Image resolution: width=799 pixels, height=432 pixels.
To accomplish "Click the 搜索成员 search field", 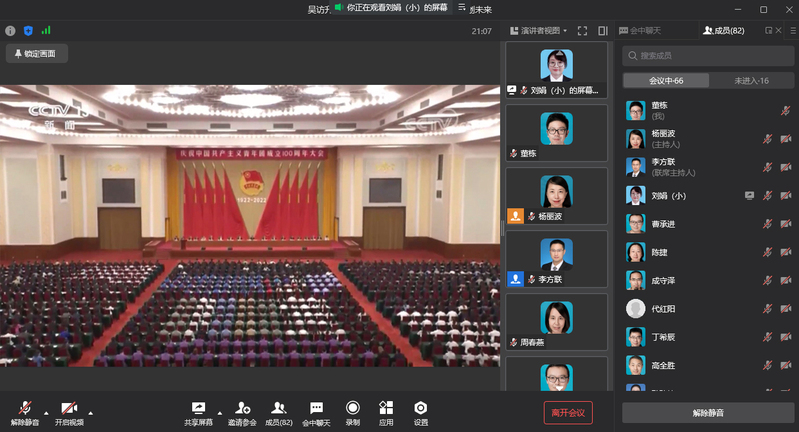I will click(x=708, y=56).
